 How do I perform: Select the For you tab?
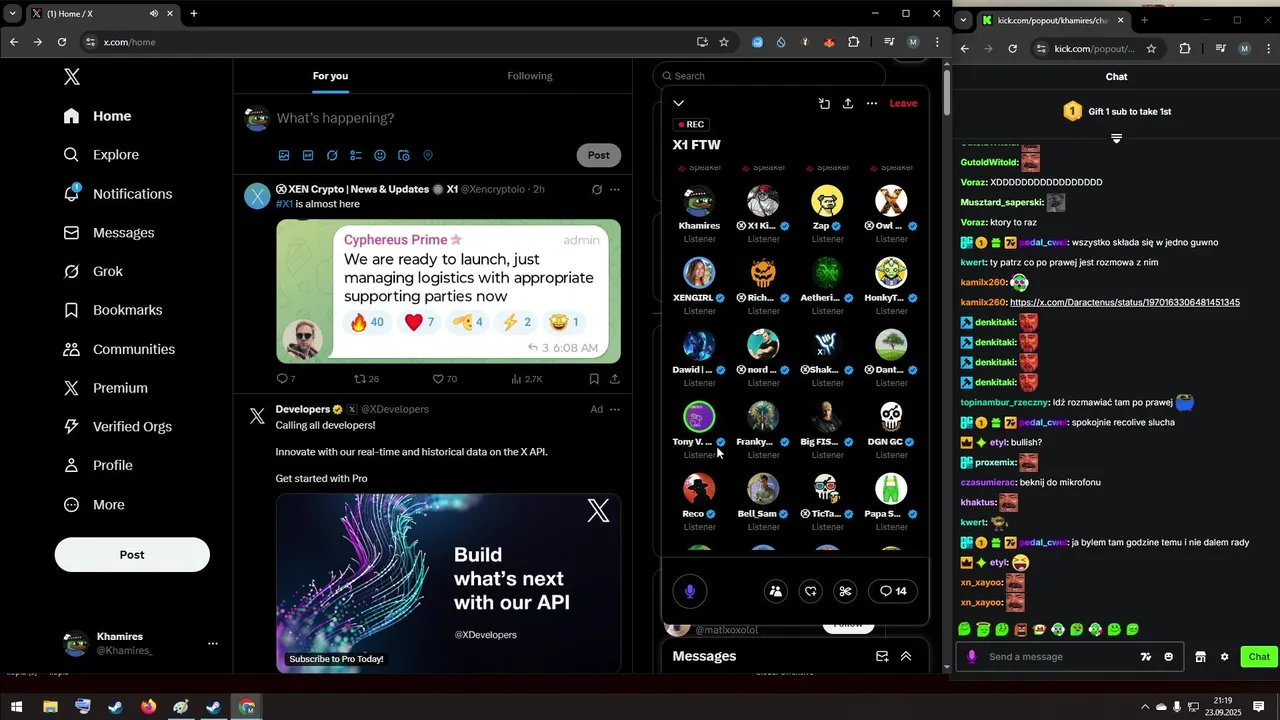330,76
